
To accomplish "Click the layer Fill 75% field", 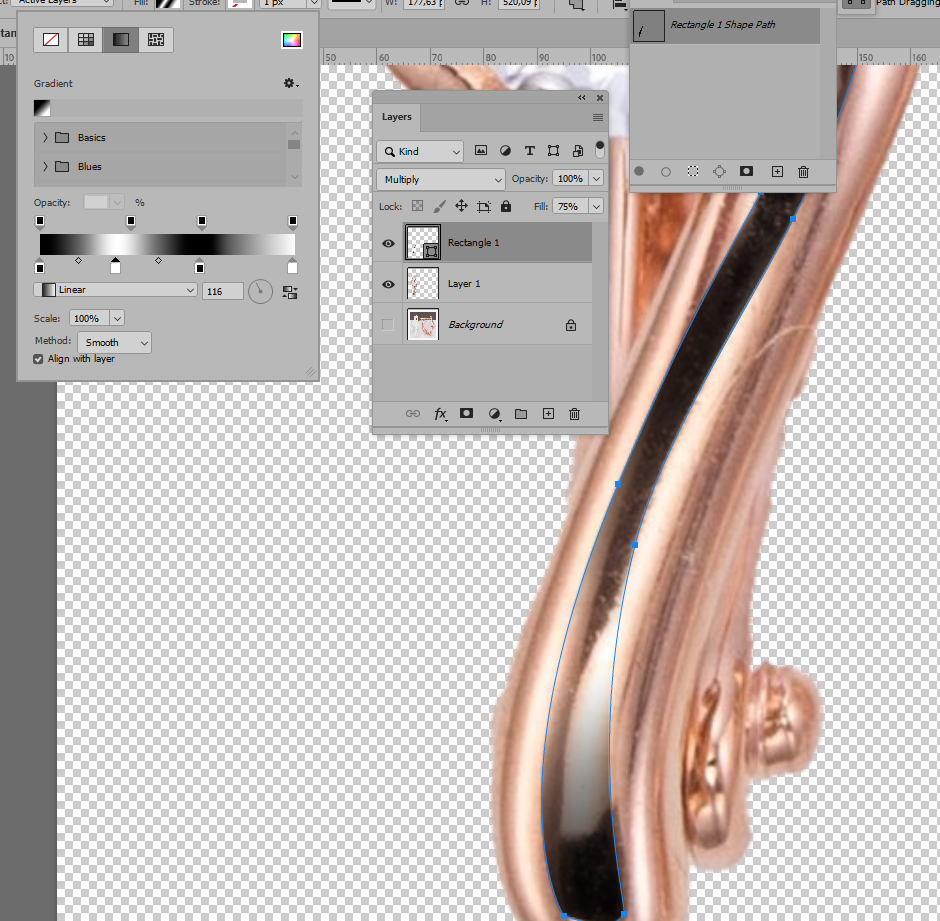I will (570, 206).
